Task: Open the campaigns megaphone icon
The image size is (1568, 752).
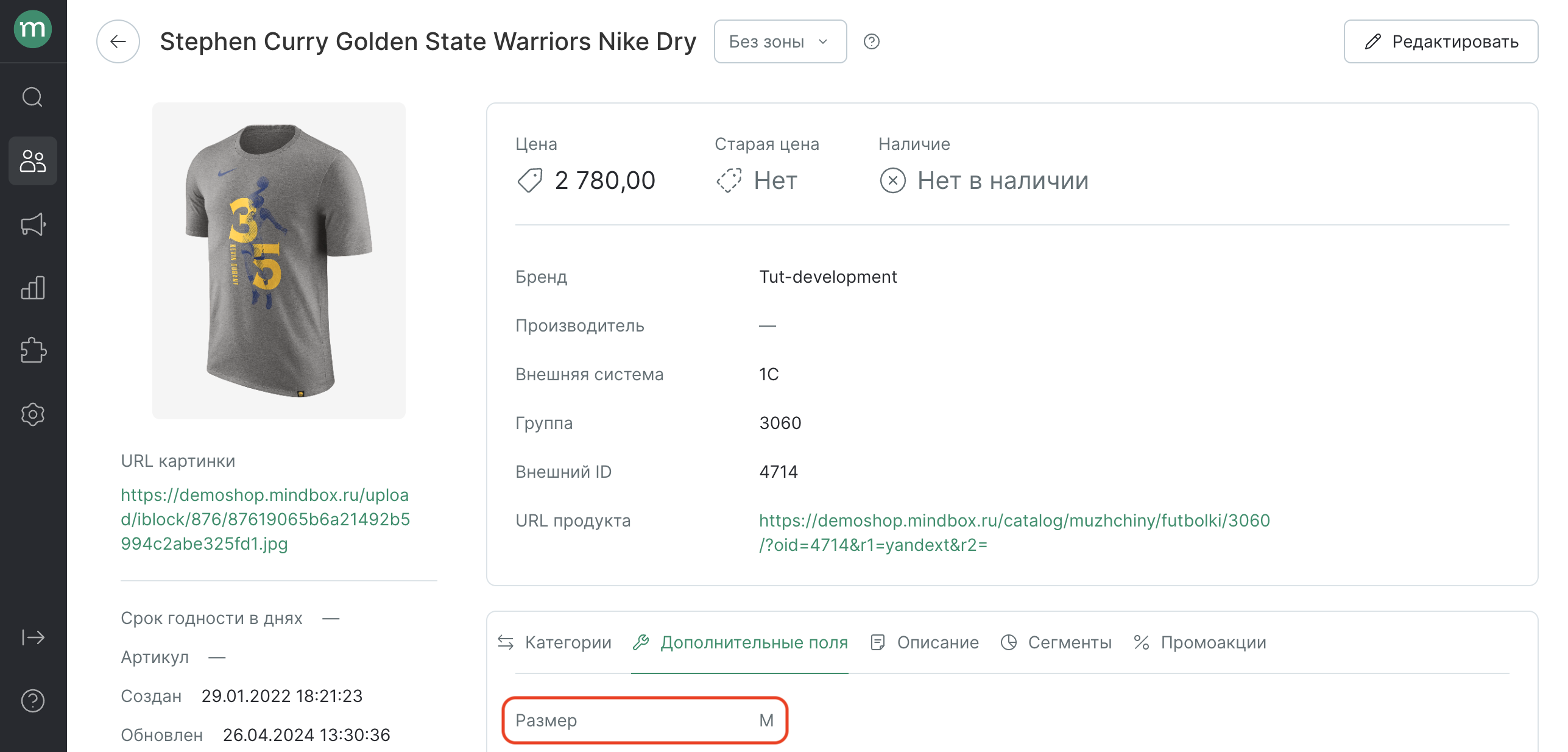Action: 33,224
